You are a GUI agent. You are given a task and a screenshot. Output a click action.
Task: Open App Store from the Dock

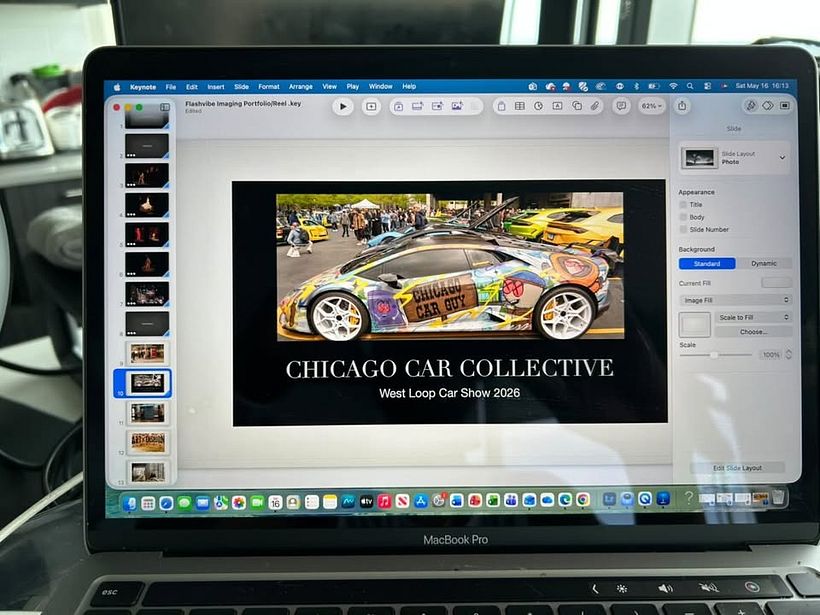(x=420, y=502)
